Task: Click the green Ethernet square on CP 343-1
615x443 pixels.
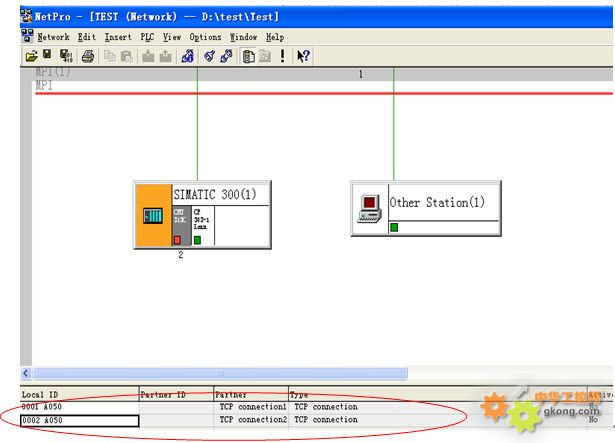Action: click(197, 240)
